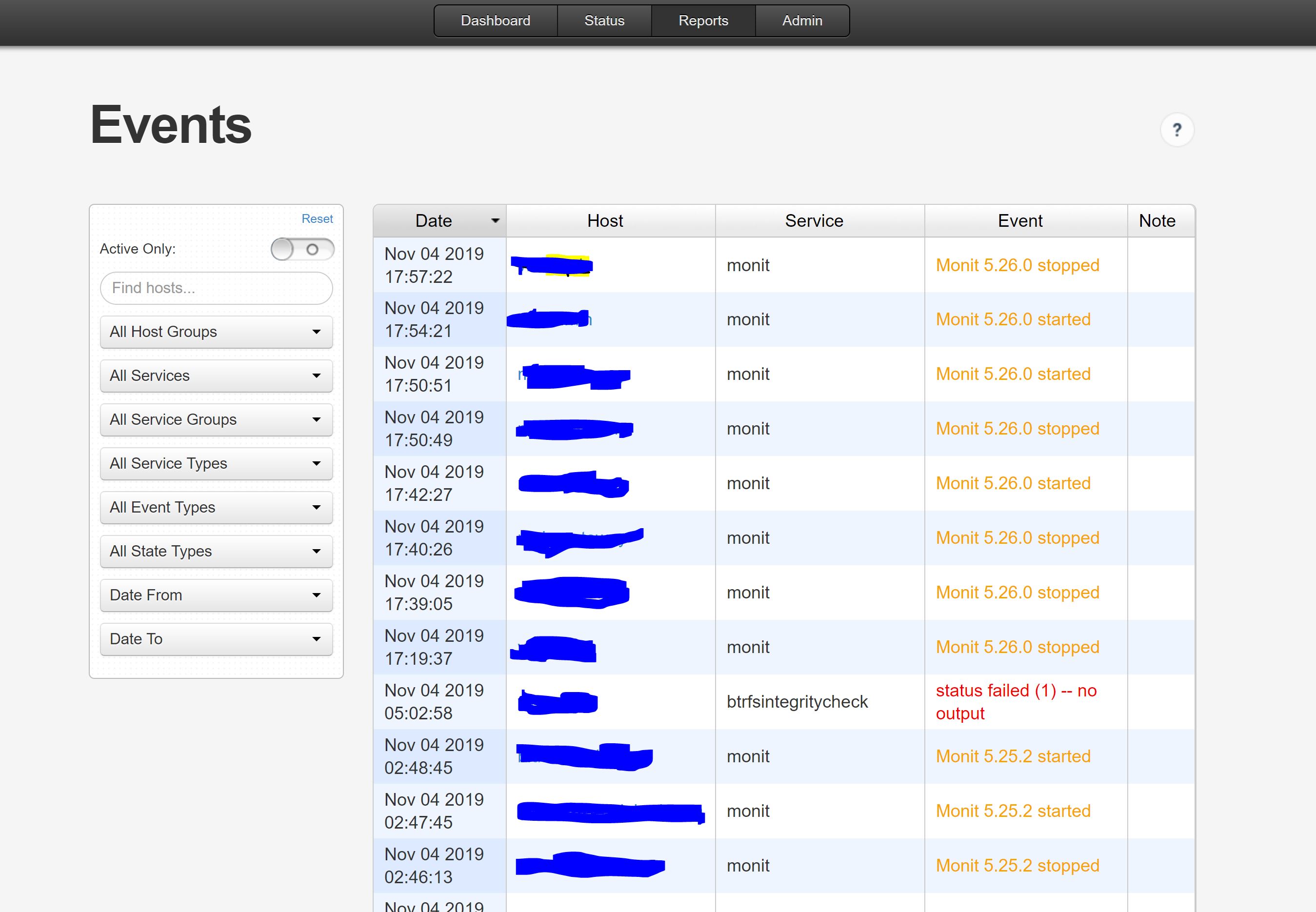This screenshot has width=1316, height=912.
Task: Open the Monit 5.26.0 stopped event
Action: click(x=1017, y=265)
